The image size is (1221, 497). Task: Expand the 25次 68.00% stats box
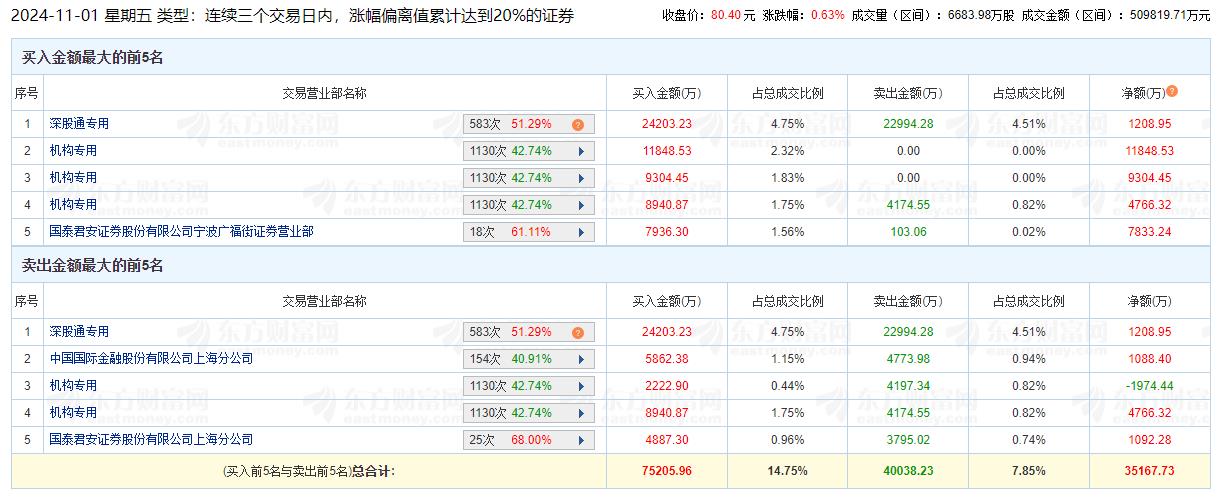tap(579, 440)
